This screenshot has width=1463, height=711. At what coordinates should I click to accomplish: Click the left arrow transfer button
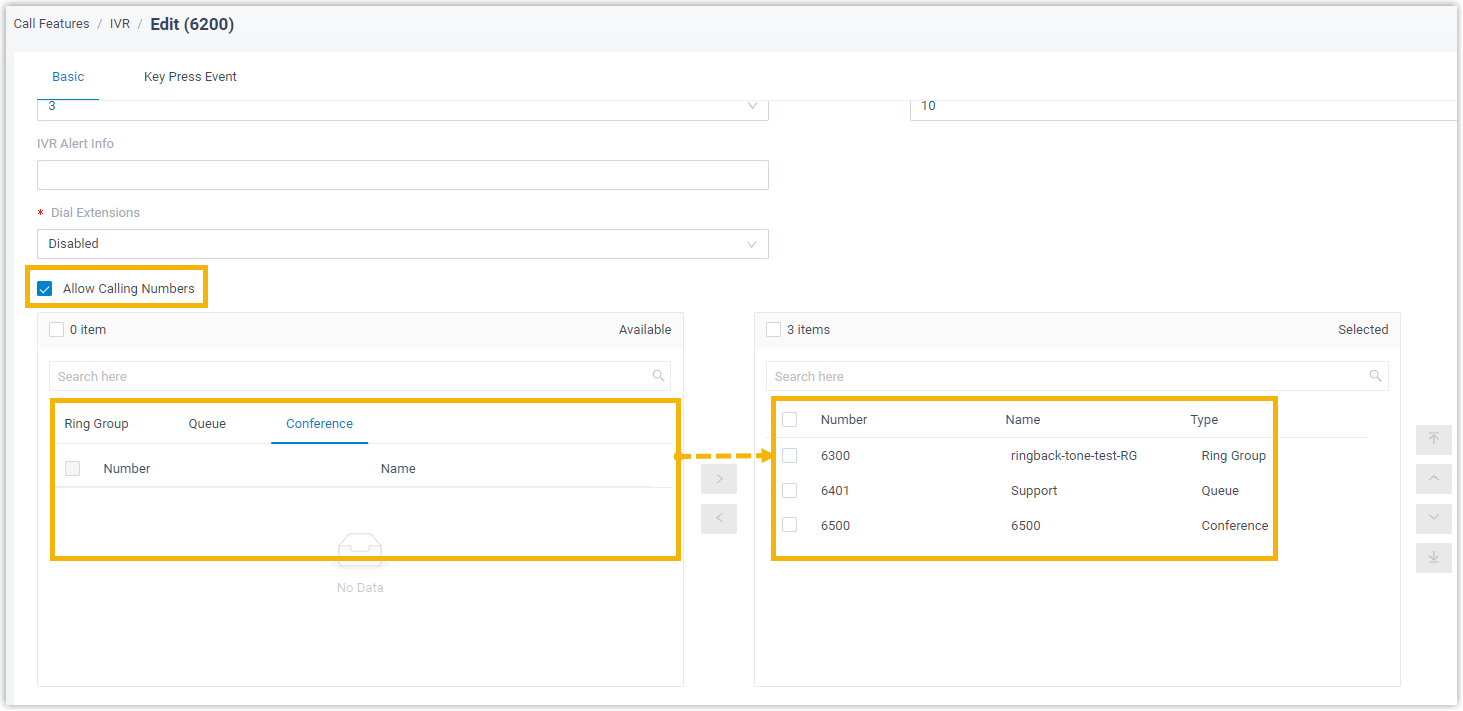point(718,519)
